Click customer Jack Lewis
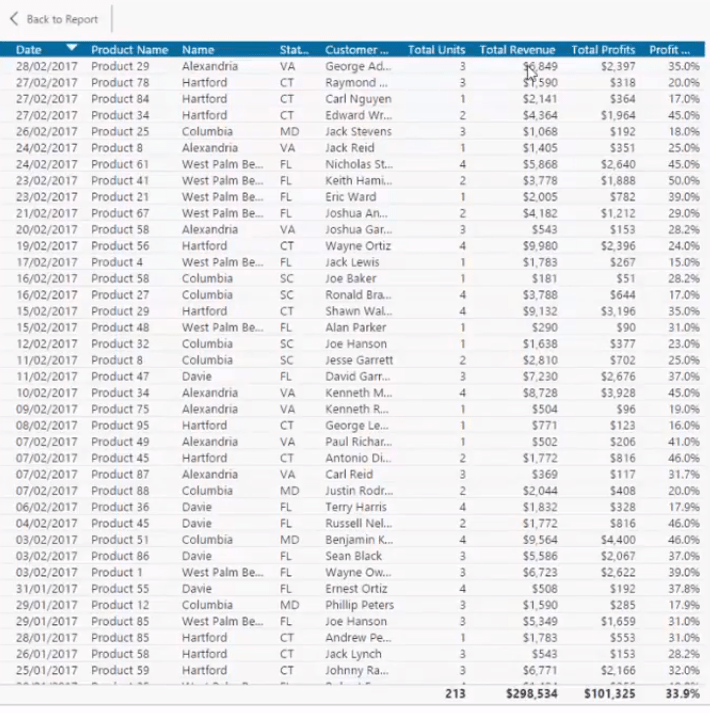Viewport: 710px width, 713px height. tap(352, 262)
